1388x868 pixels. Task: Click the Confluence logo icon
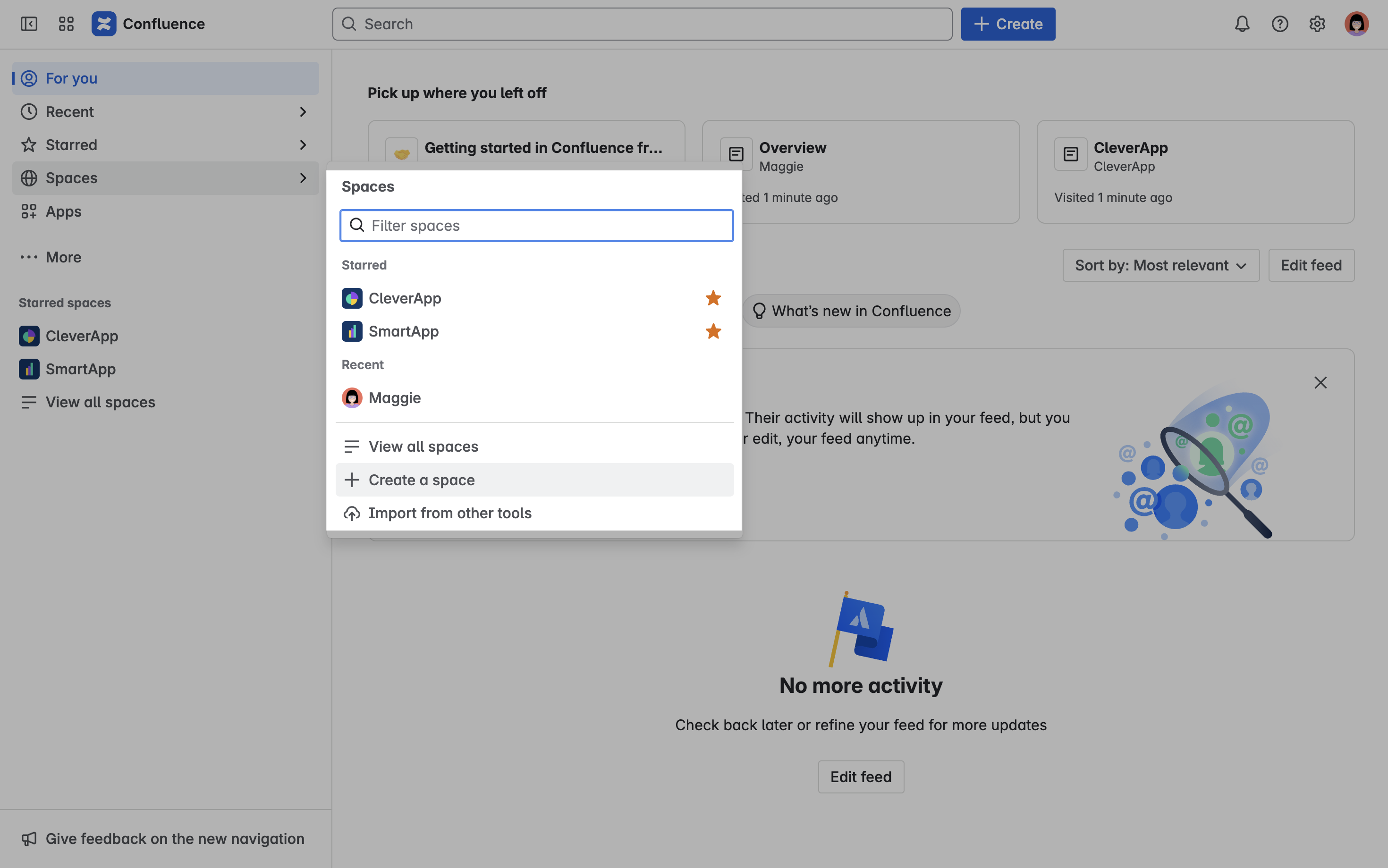104,24
